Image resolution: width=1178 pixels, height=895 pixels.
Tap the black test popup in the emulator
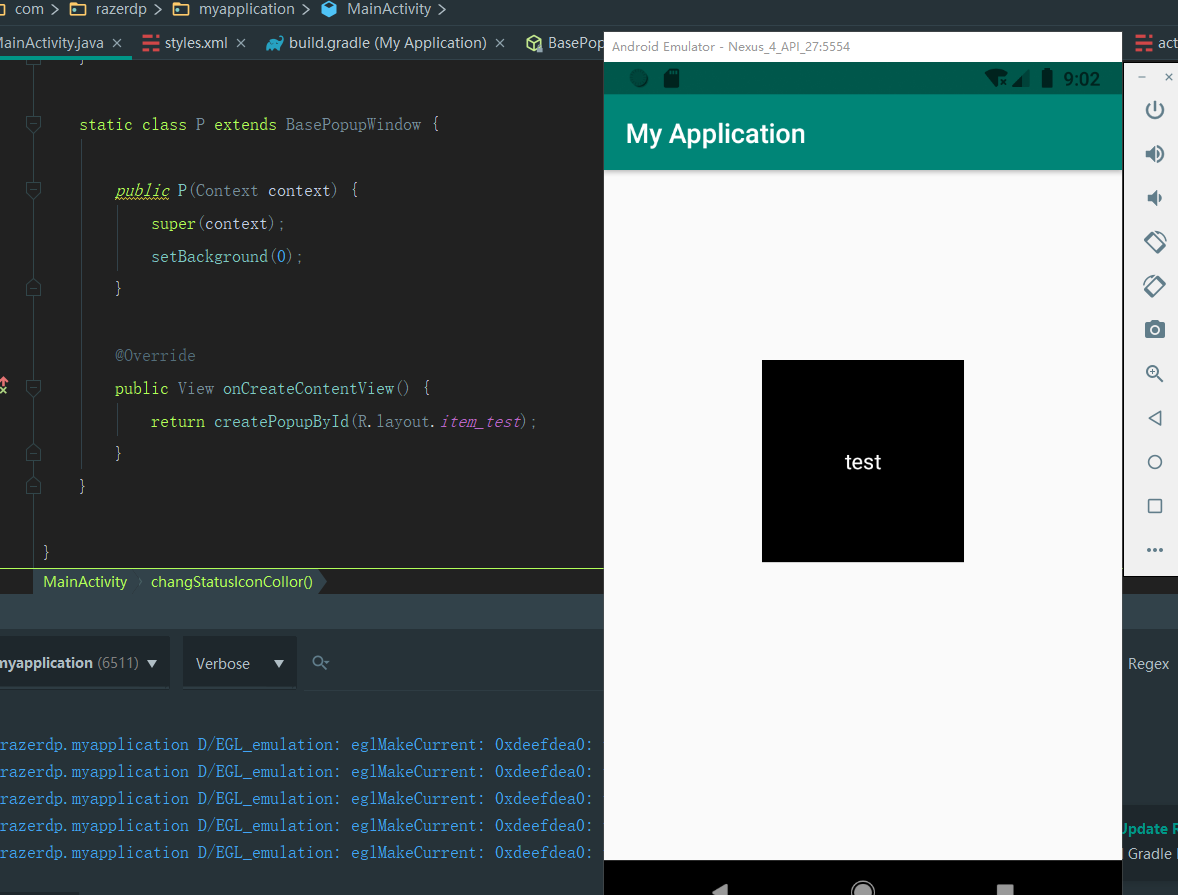pos(862,461)
